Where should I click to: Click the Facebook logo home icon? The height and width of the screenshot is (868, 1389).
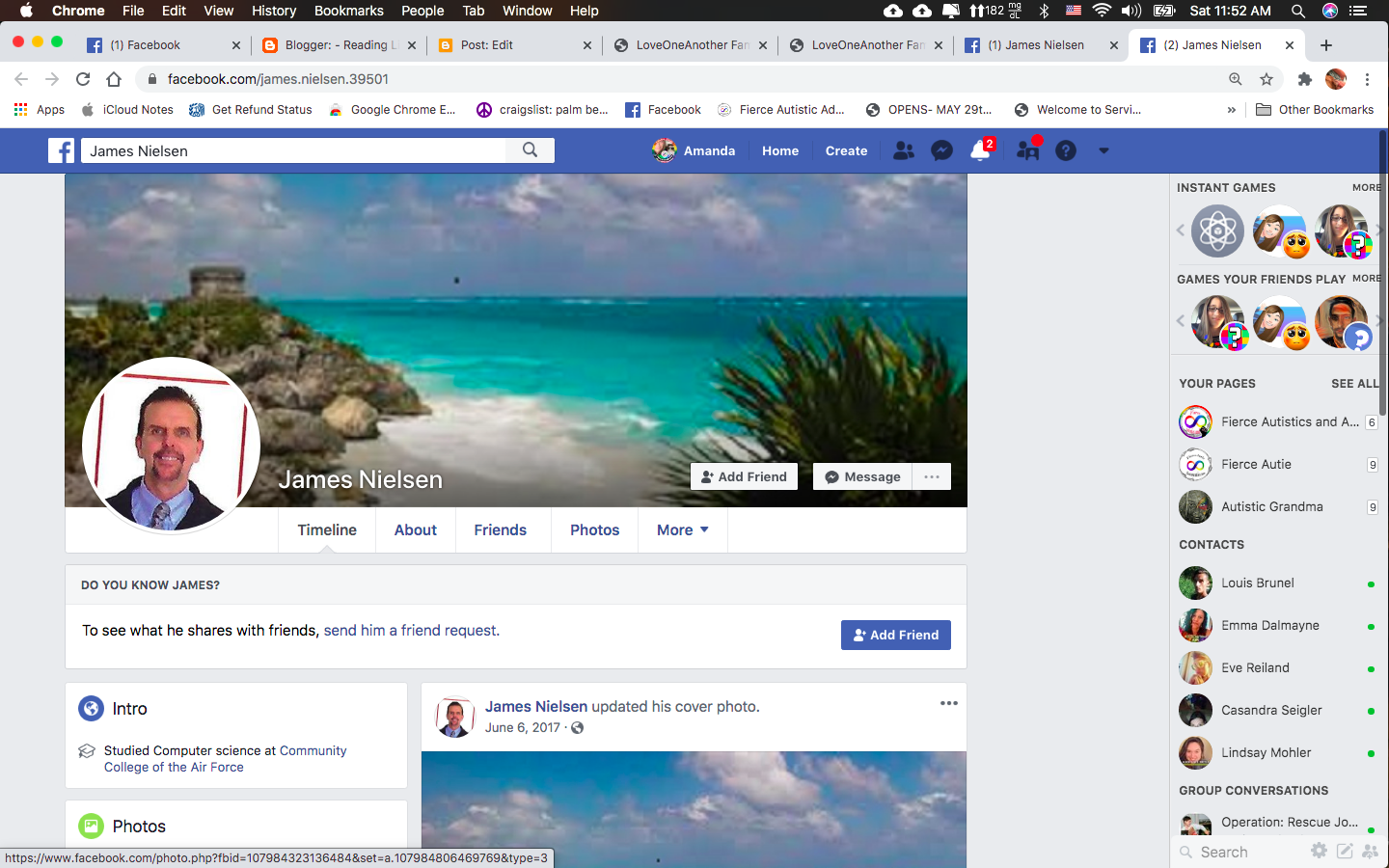pos(62,150)
